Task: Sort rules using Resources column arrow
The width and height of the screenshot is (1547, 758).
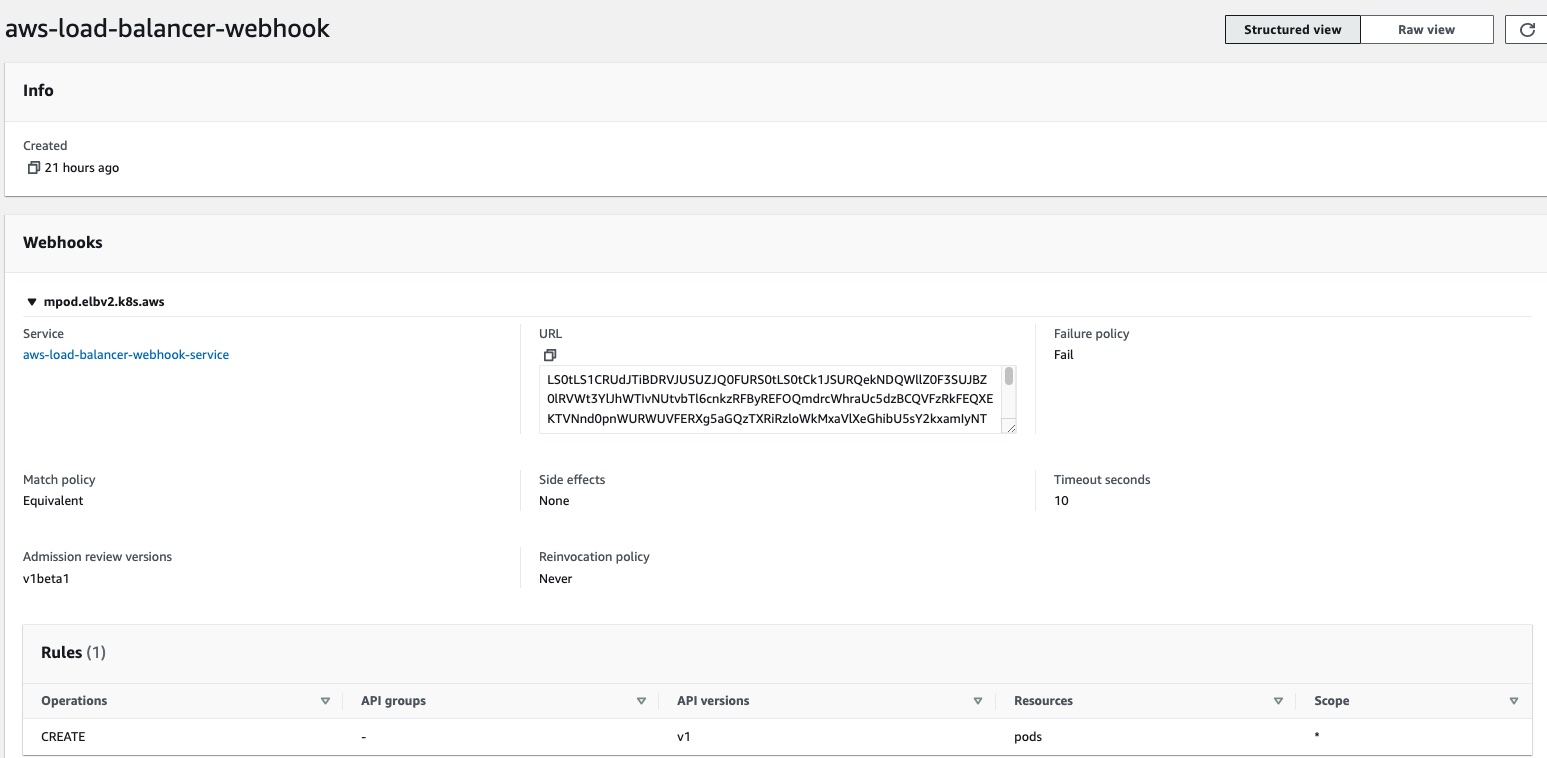Action: (1278, 701)
